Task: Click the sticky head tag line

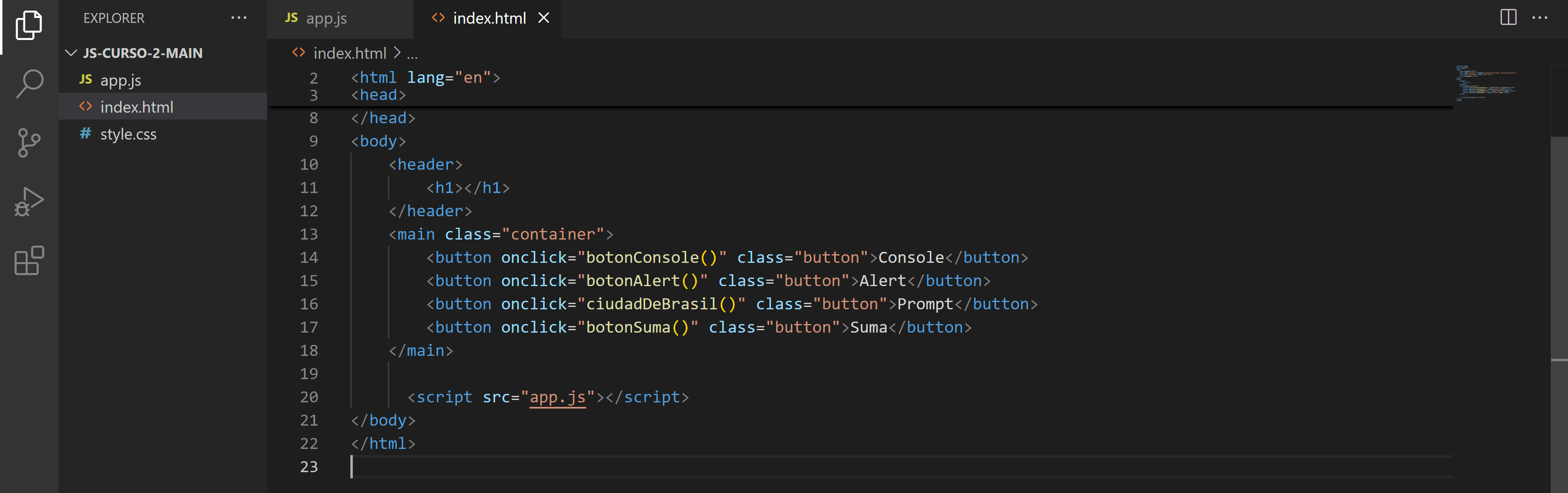Action: tap(378, 95)
